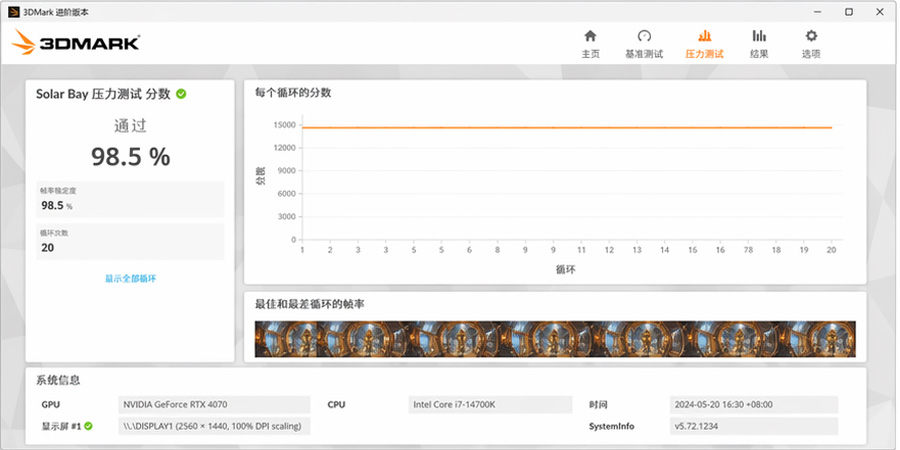Click the best and worst loop thumbnail strip
900x450 pixels.
click(555, 339)
